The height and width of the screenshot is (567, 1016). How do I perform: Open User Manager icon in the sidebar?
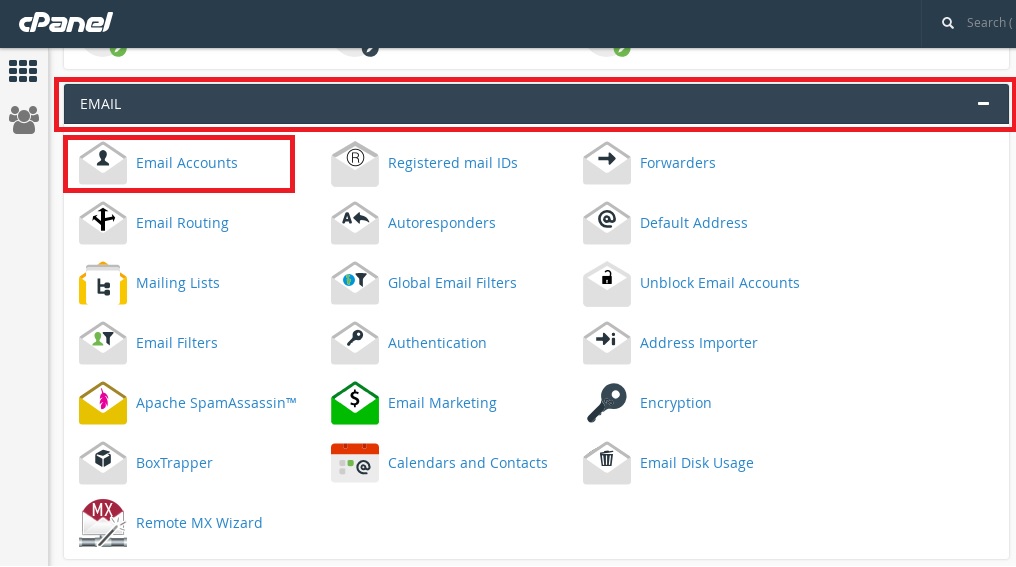[24, 120]
